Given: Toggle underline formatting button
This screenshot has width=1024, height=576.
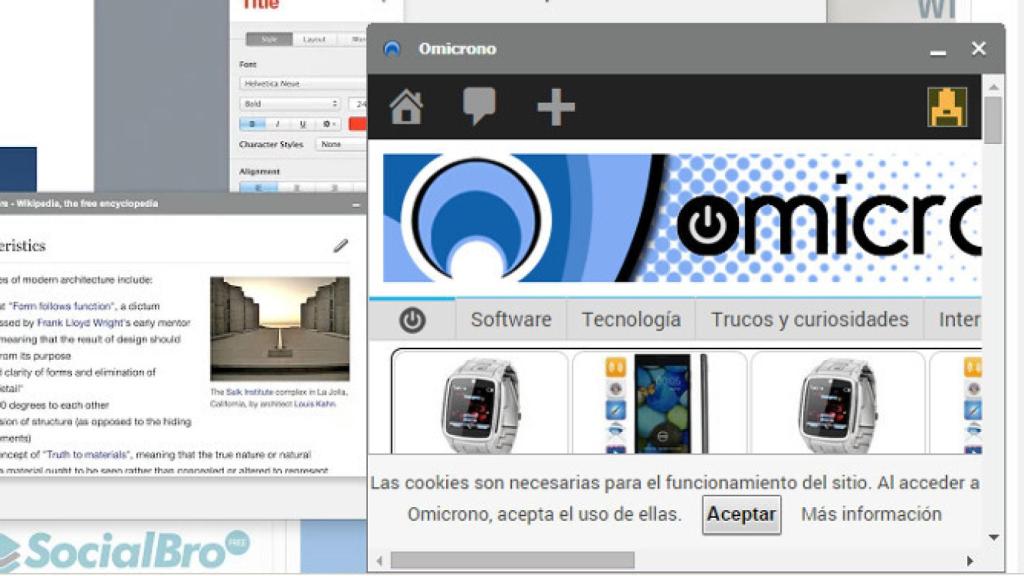Looking at the screenshot, I should point(303,124).
